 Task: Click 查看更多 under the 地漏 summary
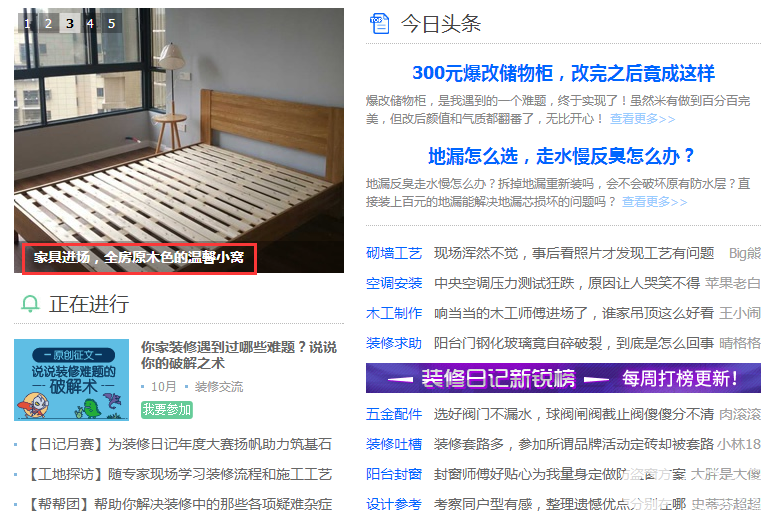[x=654, y=202]
